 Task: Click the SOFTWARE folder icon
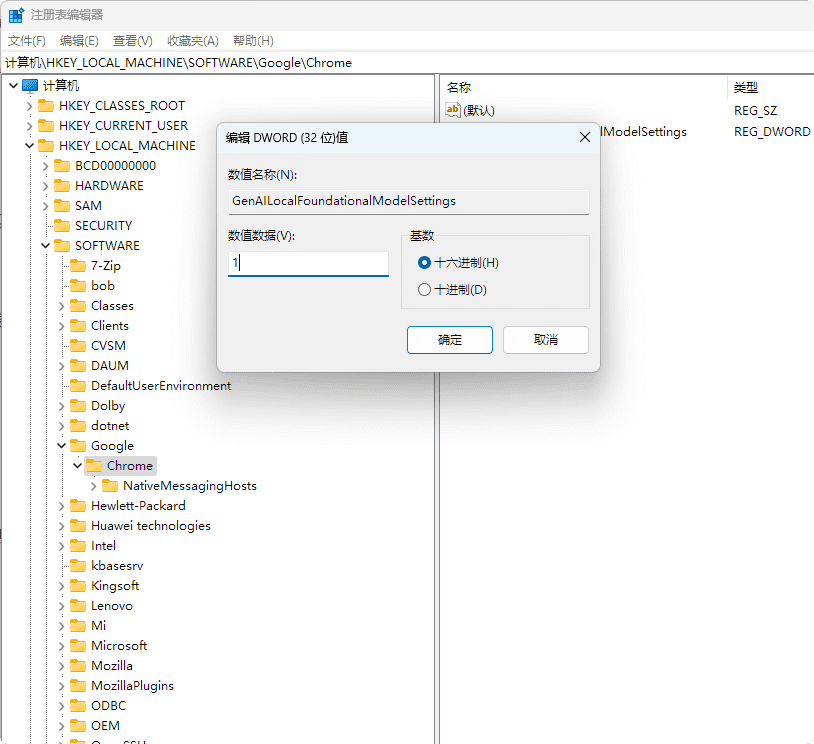pos(62,246)
